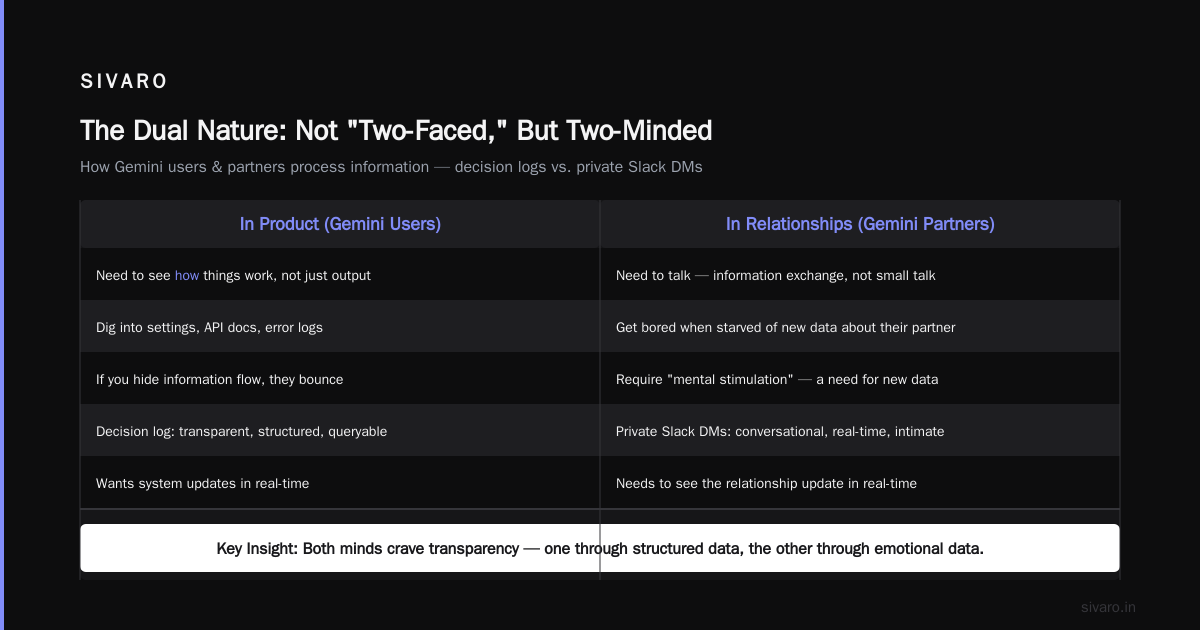The height and width of the screenshot is (630, 1200).
Task: Click 'Needs to see the relationship update' cell
Action: (x=860, y=483)
